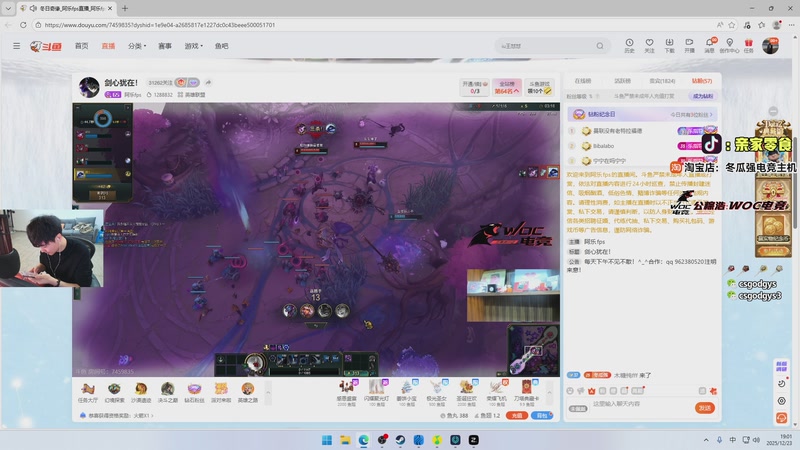Click the Douyu logo
This screenshot has width=800, height=450.
tap(46, 46)
